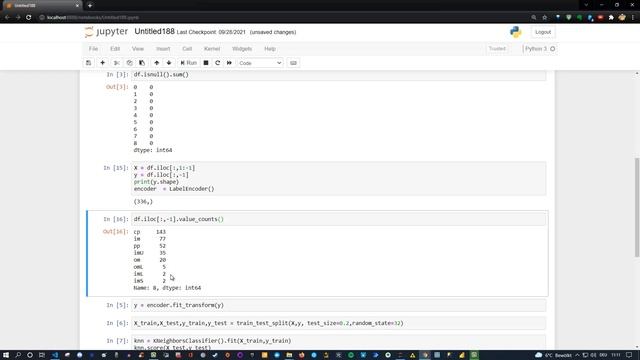640x360 pixels.
Task: Open the Widgets menu
Action: [x=242, y=49]
